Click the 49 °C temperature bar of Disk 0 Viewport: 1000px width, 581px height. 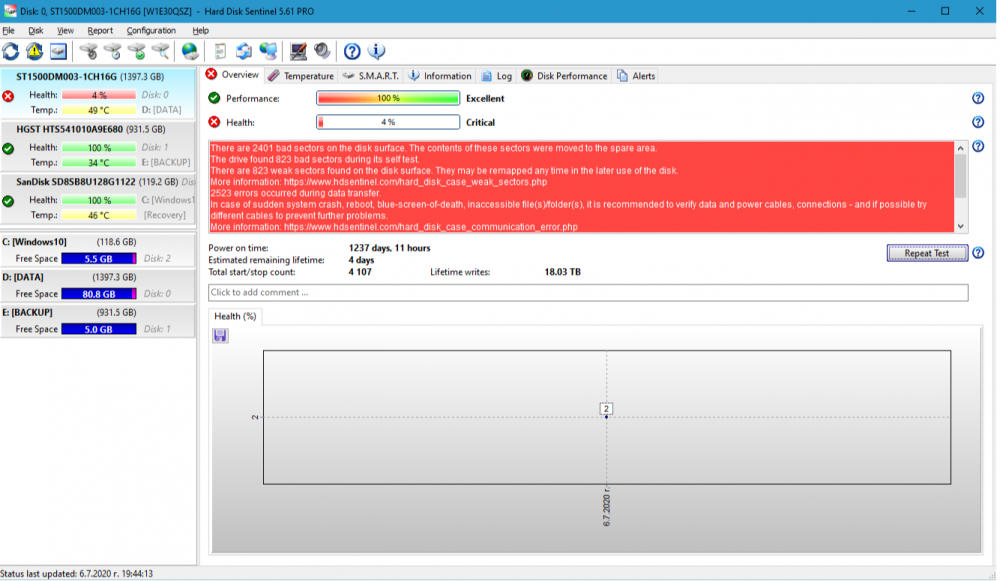pos(99,110)
